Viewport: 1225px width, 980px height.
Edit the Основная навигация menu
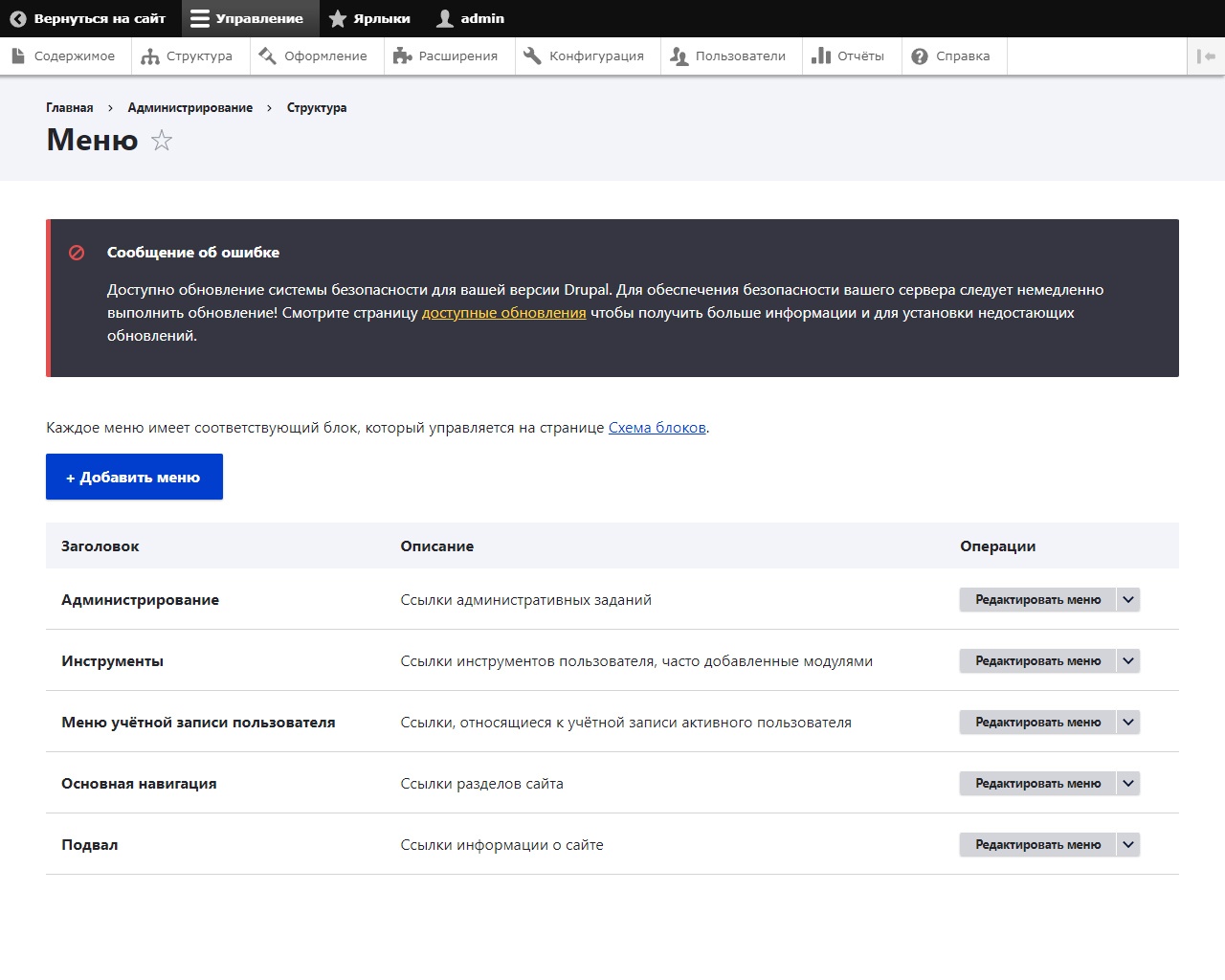(x=1037, y=784)
